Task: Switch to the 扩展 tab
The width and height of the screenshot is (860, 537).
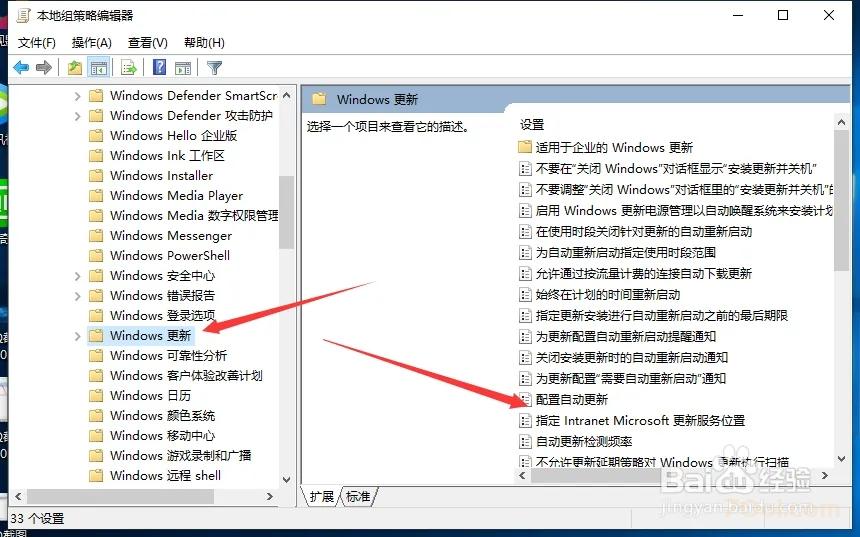Action: [321, 496]
